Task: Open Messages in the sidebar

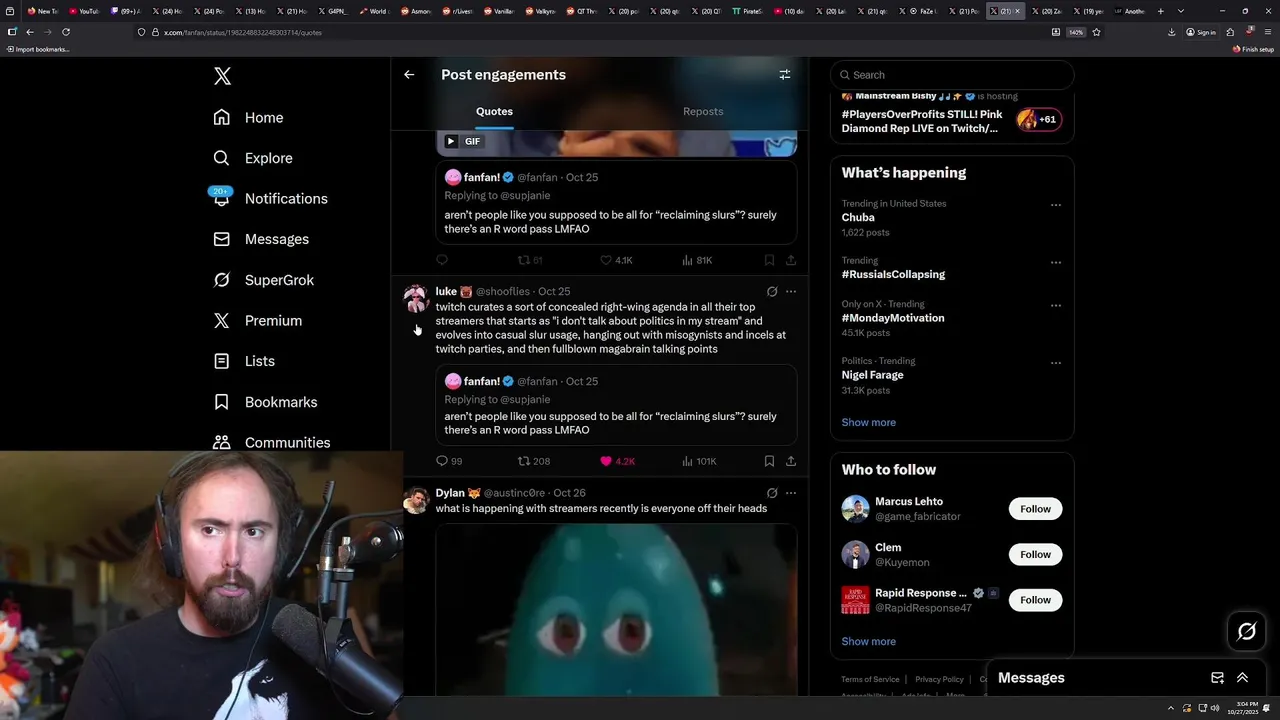Action: 261,239
